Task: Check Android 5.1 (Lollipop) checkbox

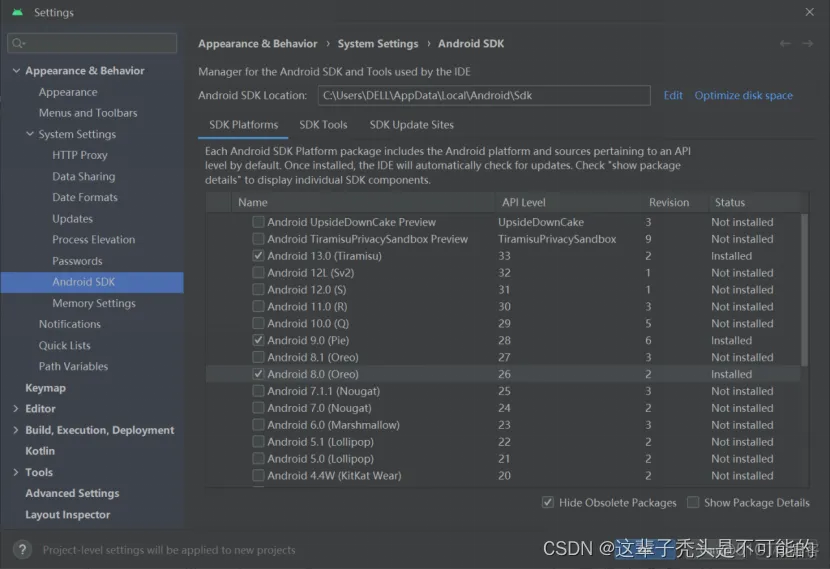Action: 258,442
